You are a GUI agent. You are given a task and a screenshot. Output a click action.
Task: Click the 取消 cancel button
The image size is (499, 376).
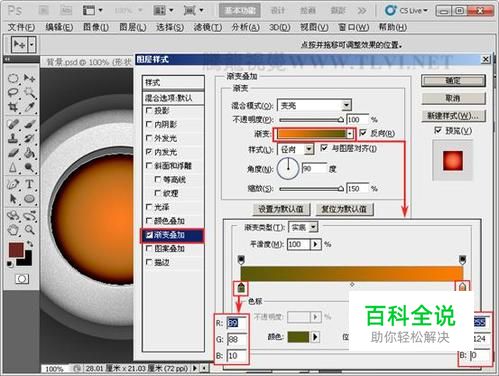click(x=453, y=98)
